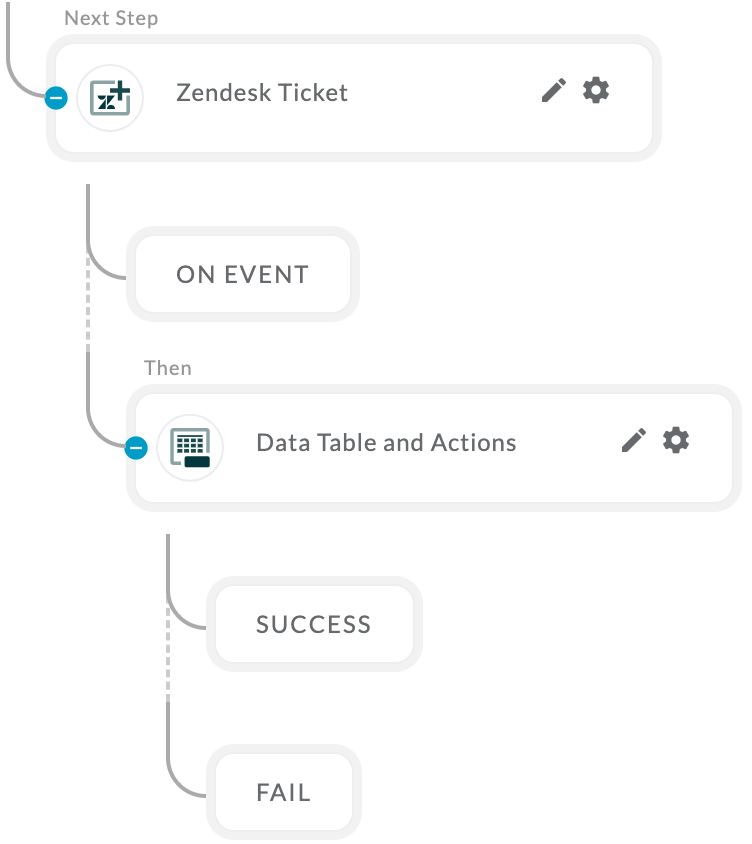Select the FAIL outcome box
The image size is (752, 844).
click(x=284, y=792)
